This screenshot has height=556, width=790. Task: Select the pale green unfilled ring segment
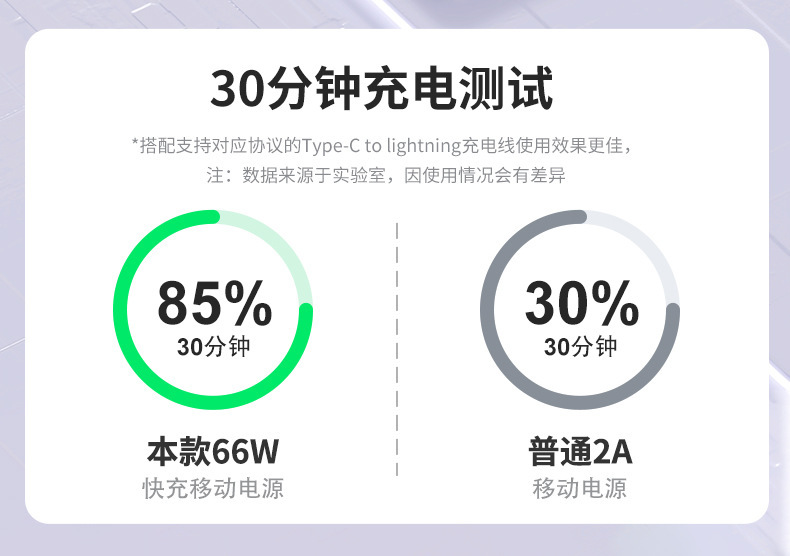[x=280, y=238]
